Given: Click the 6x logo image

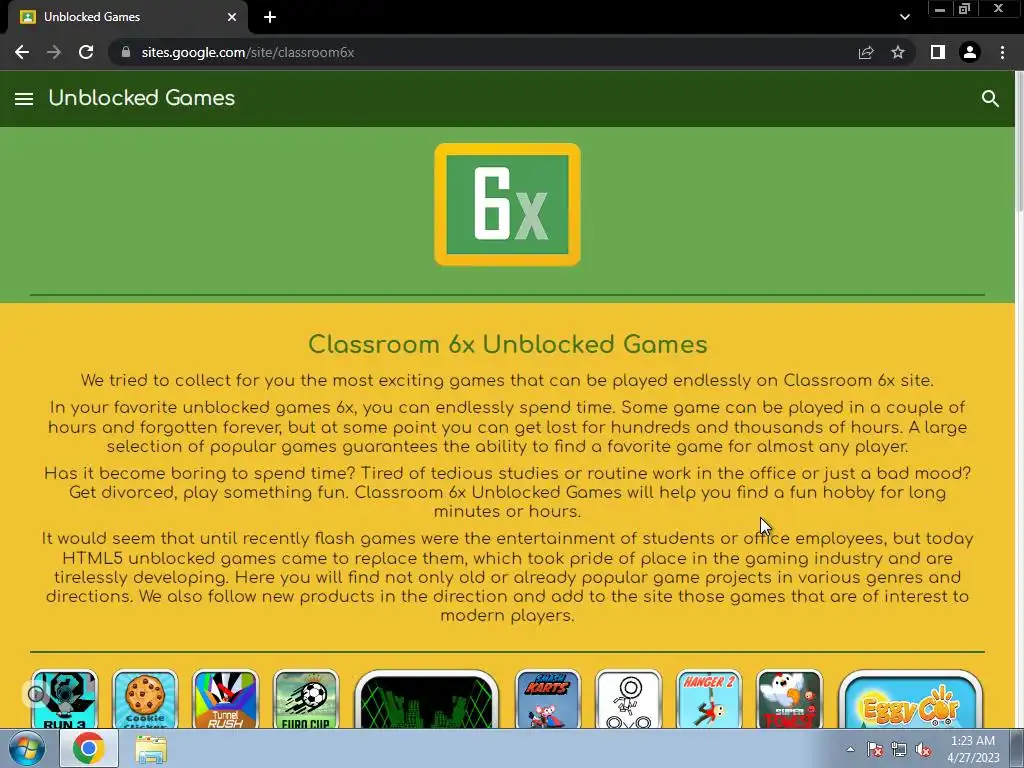Looking at the screenshot, I should pos(507,204).
